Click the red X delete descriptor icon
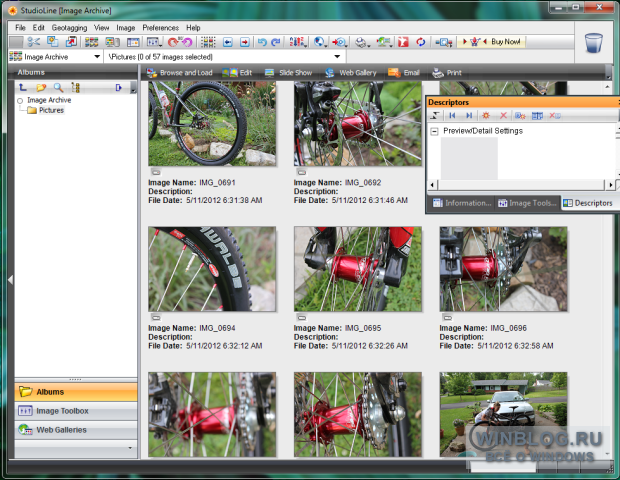This screenshot has height=480, width=620. (503, 115)
